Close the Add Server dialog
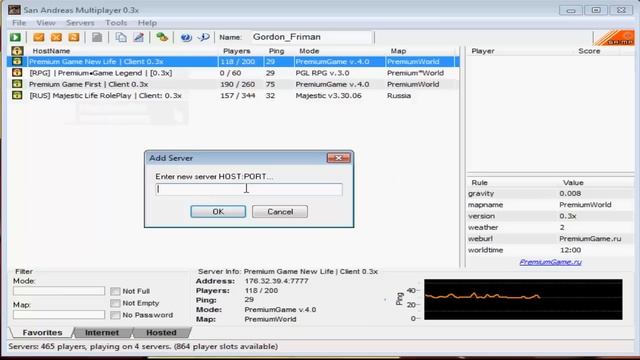 click(x=338, y=158)
